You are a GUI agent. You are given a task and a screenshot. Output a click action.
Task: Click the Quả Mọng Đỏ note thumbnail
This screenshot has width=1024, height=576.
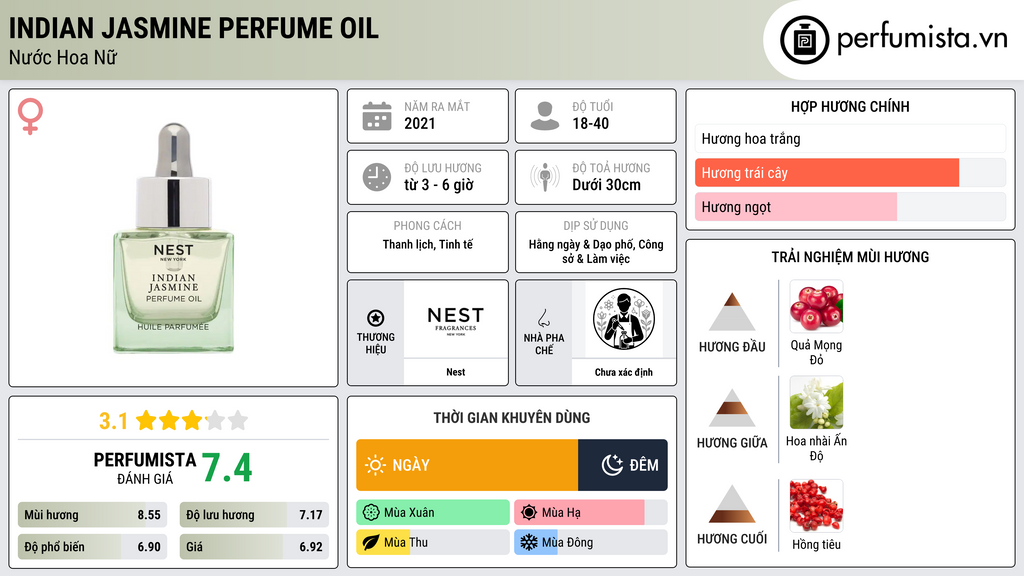[x=816, y=306]
